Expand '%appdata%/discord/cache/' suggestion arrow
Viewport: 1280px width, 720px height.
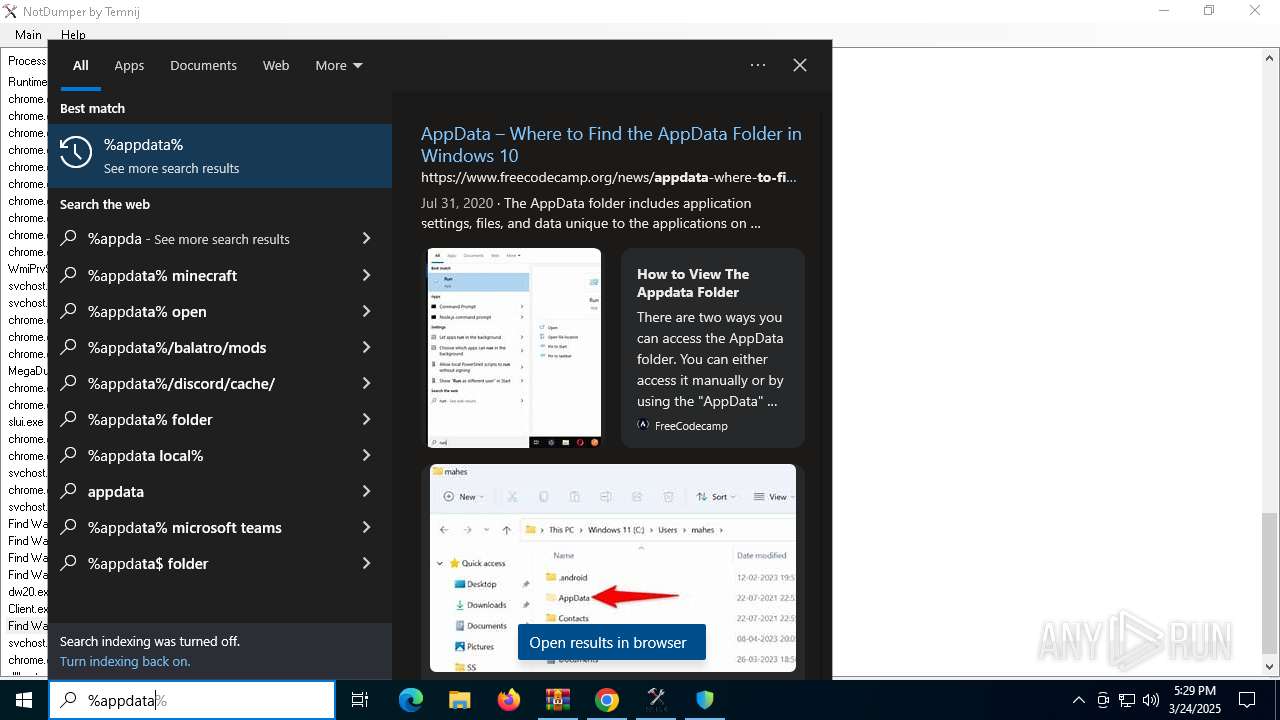click(x=366, y=383)
